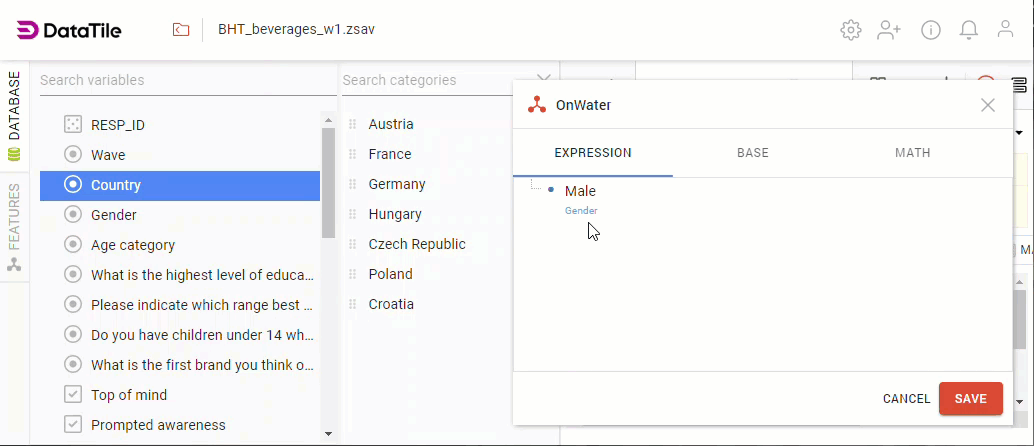The width and height of the screenshot is (1034, 446).
Task: Open the user profile icon
Action: [x=1006, y=30]
